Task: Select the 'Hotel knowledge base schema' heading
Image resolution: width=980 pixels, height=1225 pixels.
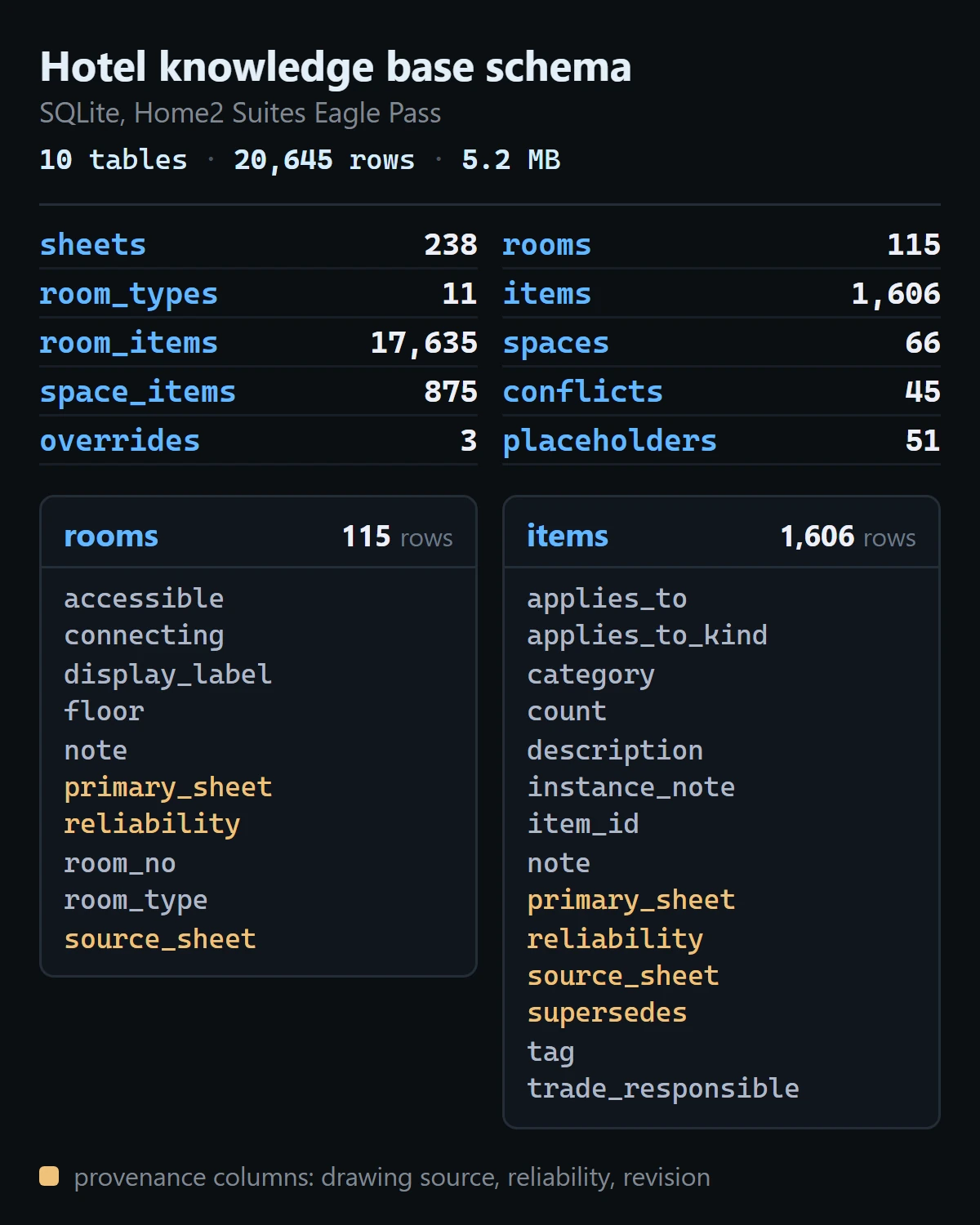Action: point(336,67)
